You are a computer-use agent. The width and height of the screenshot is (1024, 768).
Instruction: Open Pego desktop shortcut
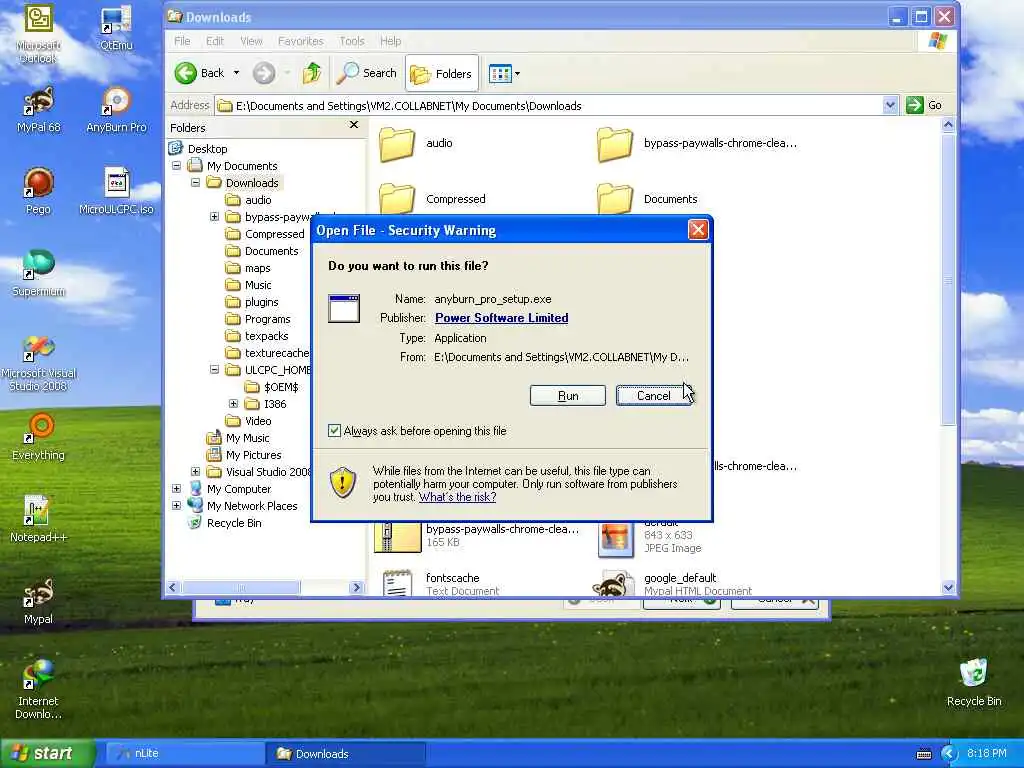click(x=38, y=191)
